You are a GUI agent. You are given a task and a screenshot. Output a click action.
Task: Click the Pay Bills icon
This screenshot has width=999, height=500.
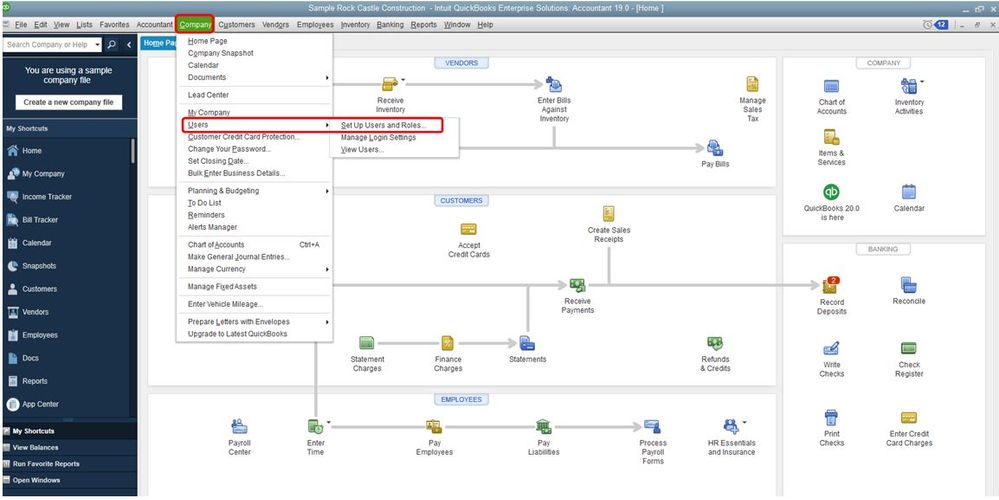(x=715, y=148)
